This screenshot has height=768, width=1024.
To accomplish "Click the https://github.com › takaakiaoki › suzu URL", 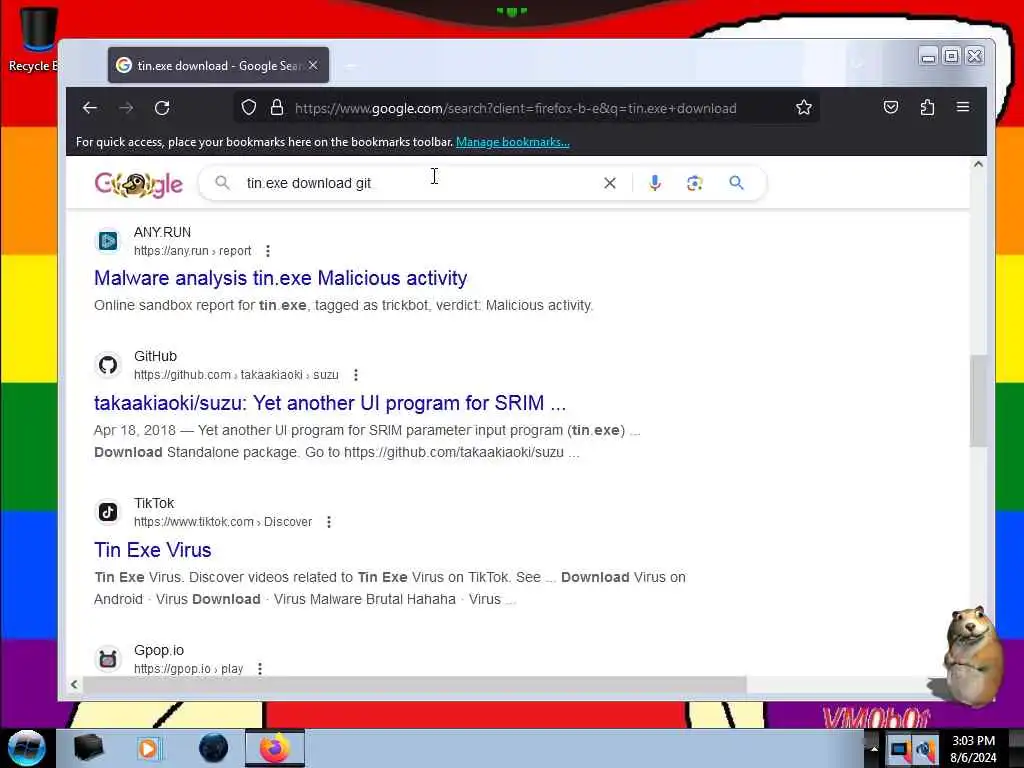I will pyautogui.click(x=236, y=375).
